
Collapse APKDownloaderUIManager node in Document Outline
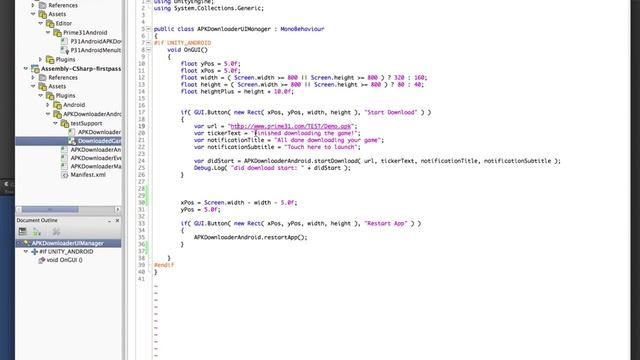click(x=18, y=243)
